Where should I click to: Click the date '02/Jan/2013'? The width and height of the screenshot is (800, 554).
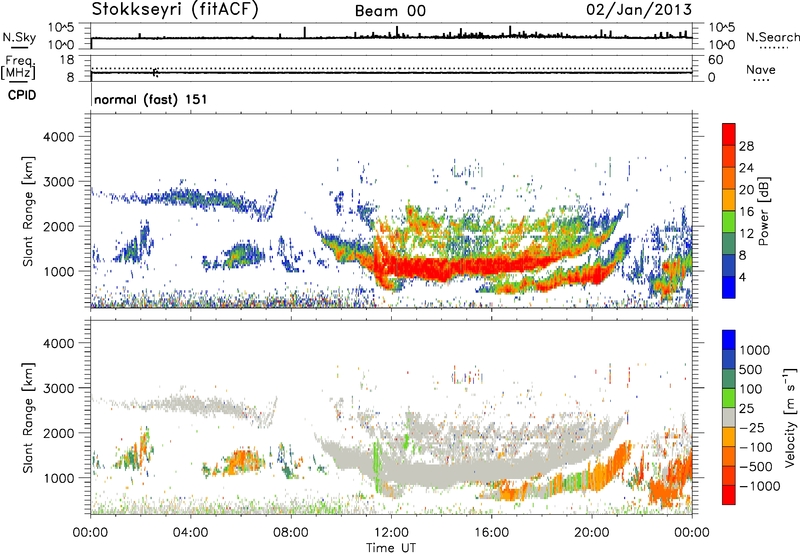[x=639, y=9]
